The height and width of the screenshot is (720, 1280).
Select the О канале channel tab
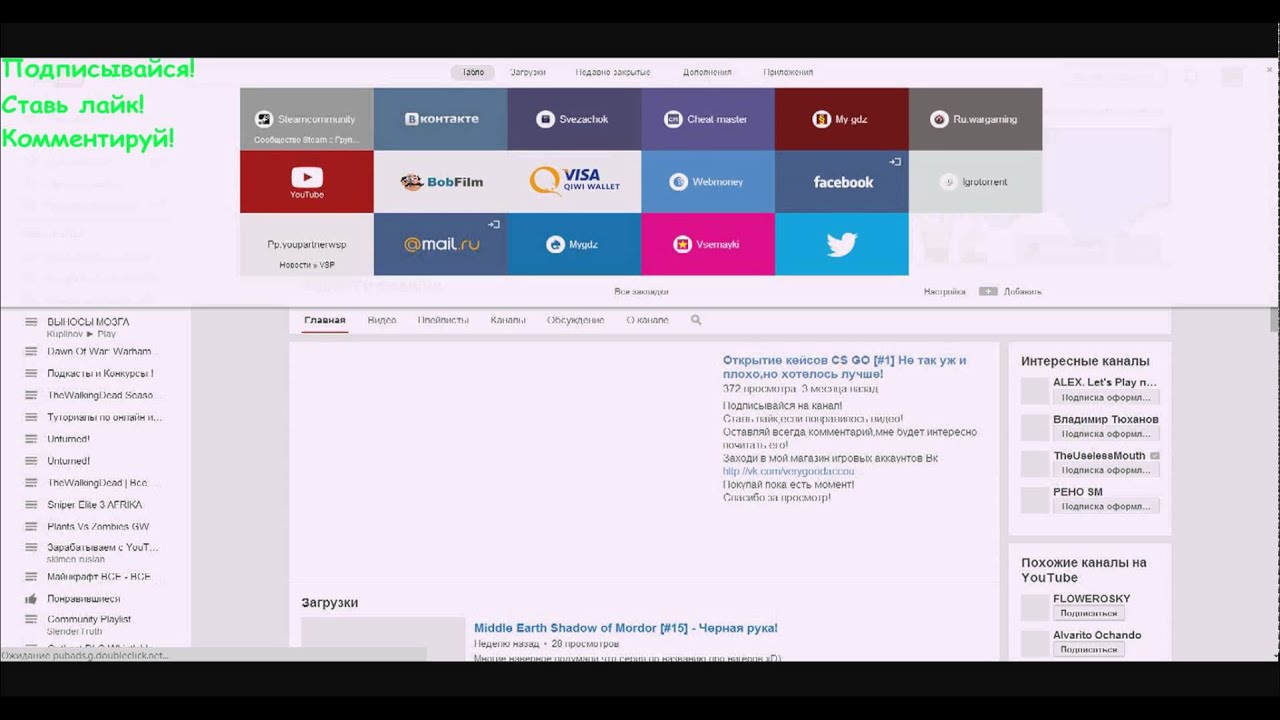(x=647, y=320)
